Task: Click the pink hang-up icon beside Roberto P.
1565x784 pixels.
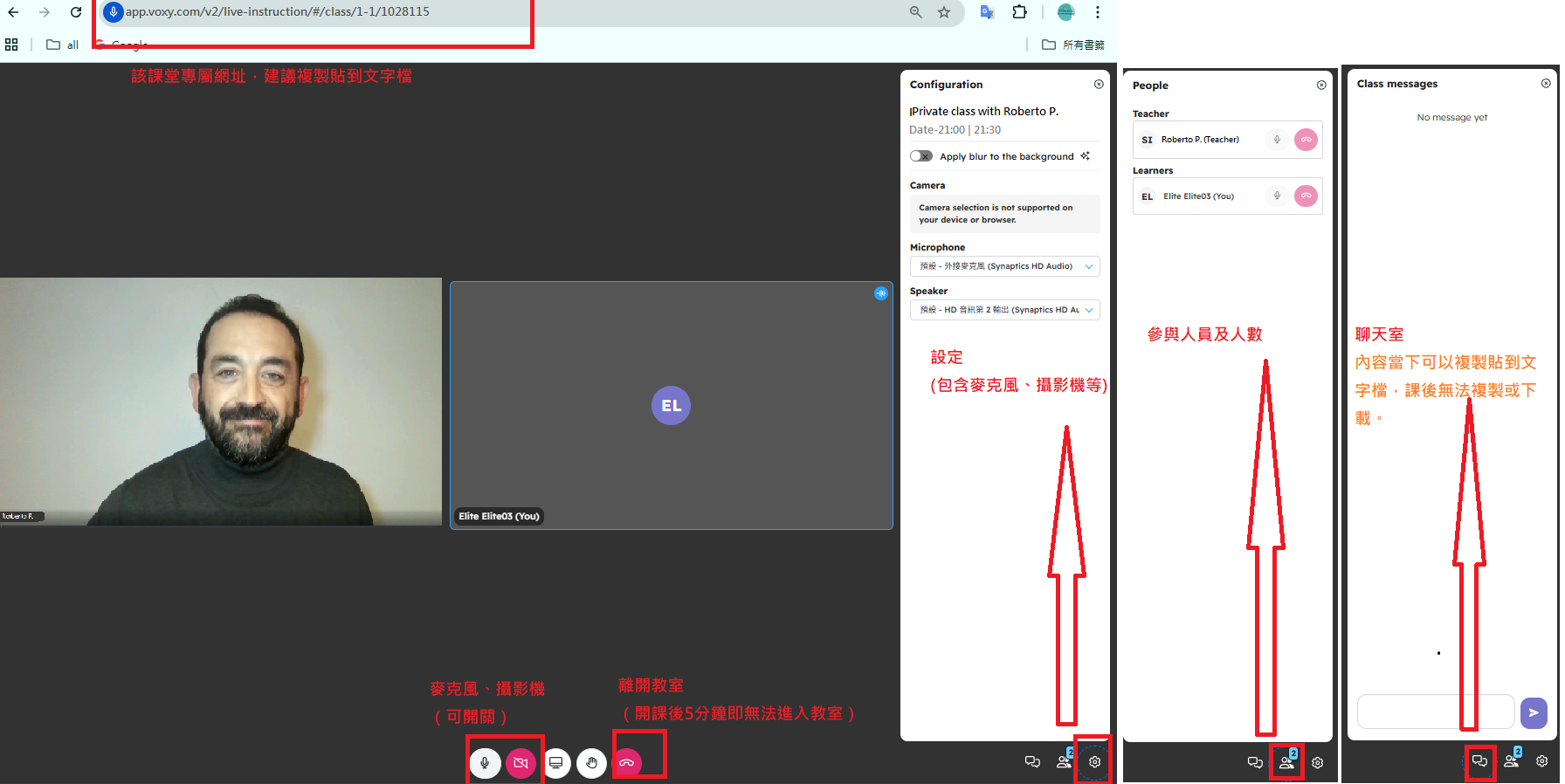Action: [1306, 140]
